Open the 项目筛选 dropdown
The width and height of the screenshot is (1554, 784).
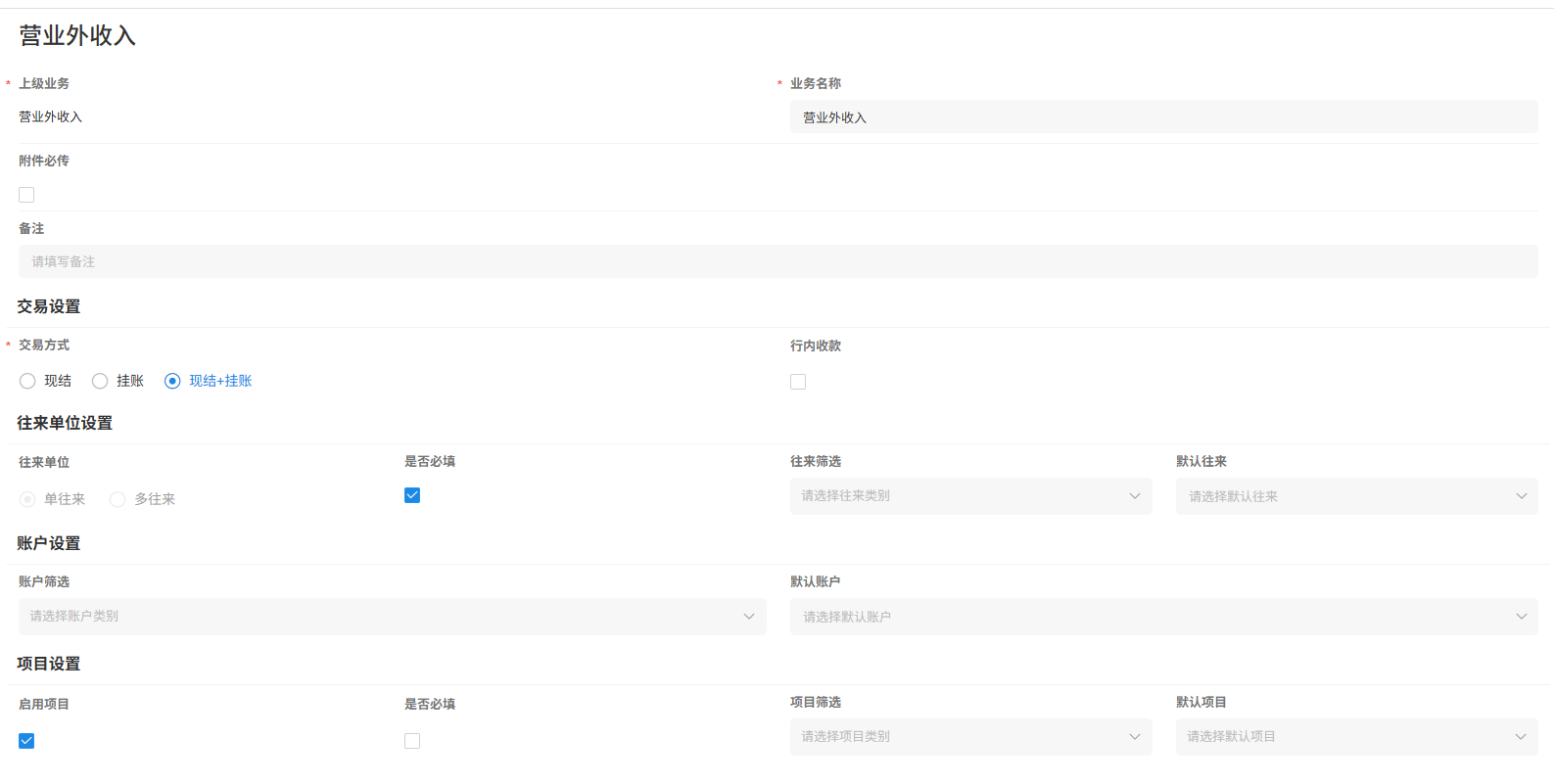(x=969, y=737)
